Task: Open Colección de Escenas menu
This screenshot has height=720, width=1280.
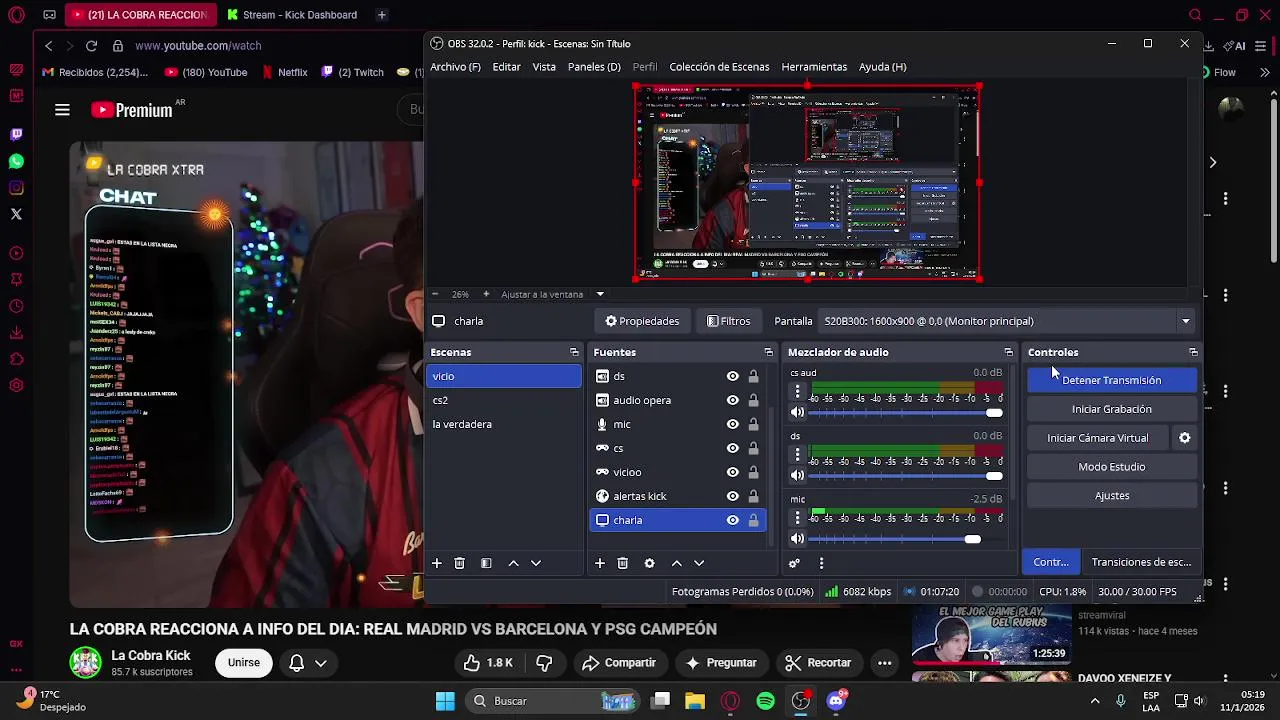Action: tap(719, 67)
